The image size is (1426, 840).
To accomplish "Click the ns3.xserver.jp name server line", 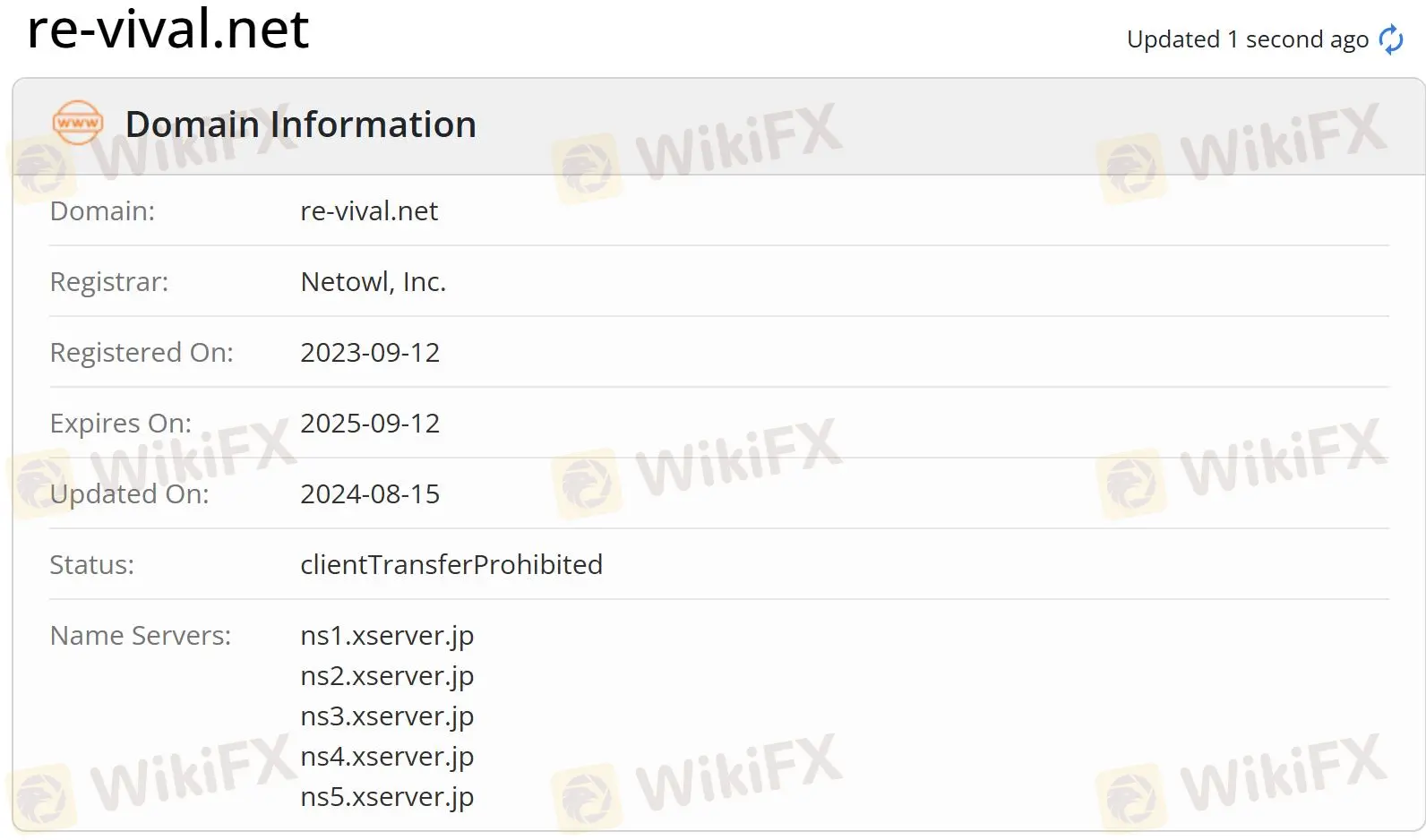I will [x=387, y=716].
